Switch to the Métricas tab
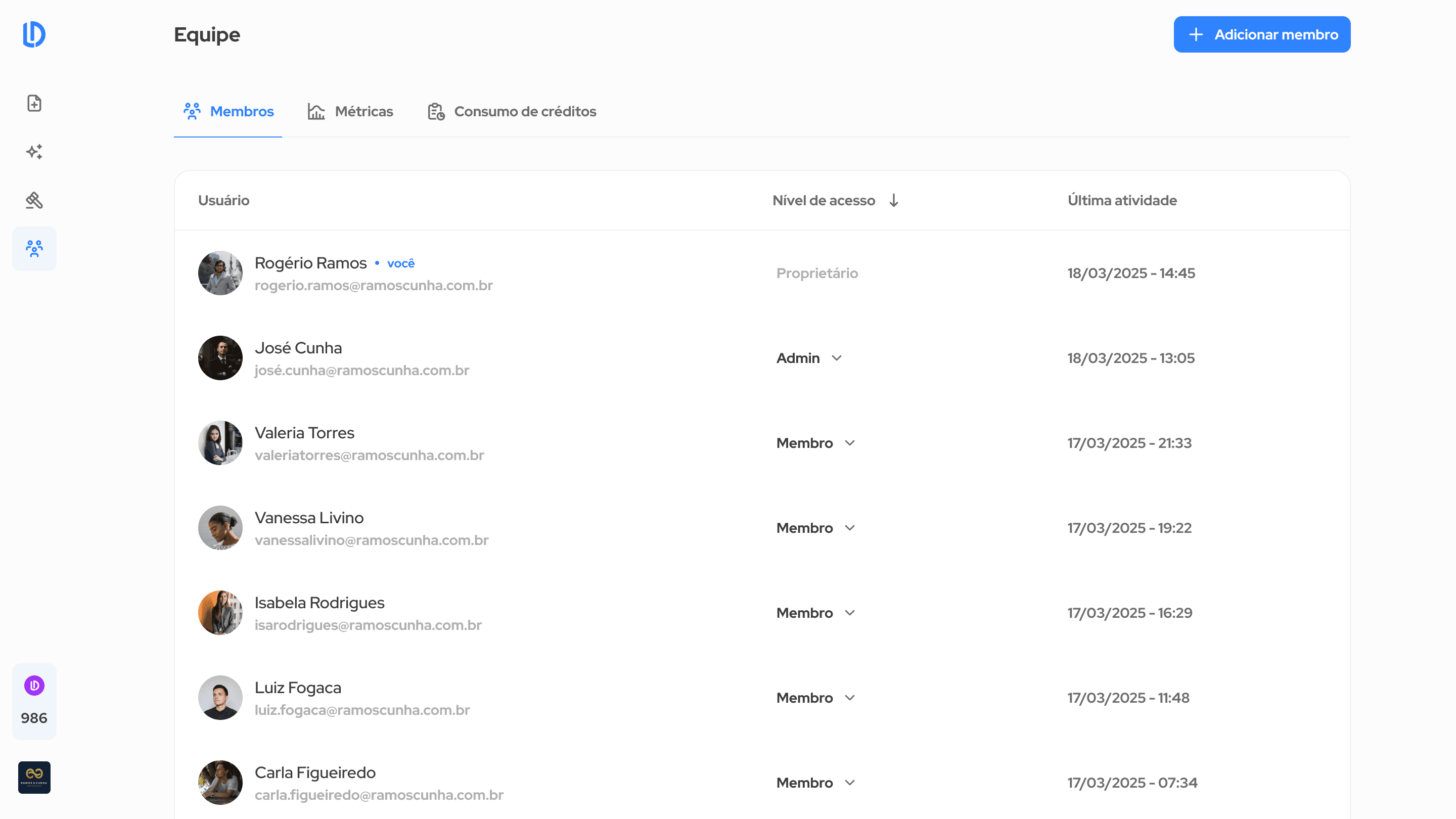Viewport: 1456px width, 819px height. point(350,111)
